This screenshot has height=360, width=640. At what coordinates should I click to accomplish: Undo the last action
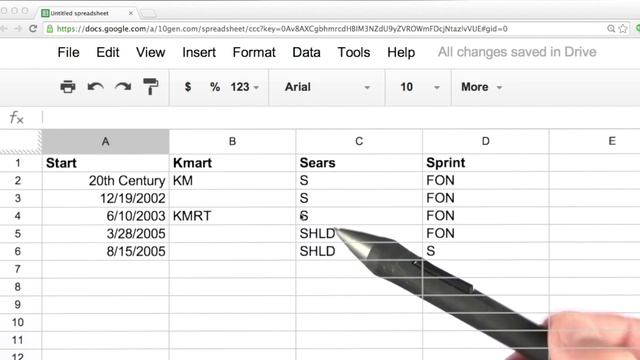(x=96, y=87)
